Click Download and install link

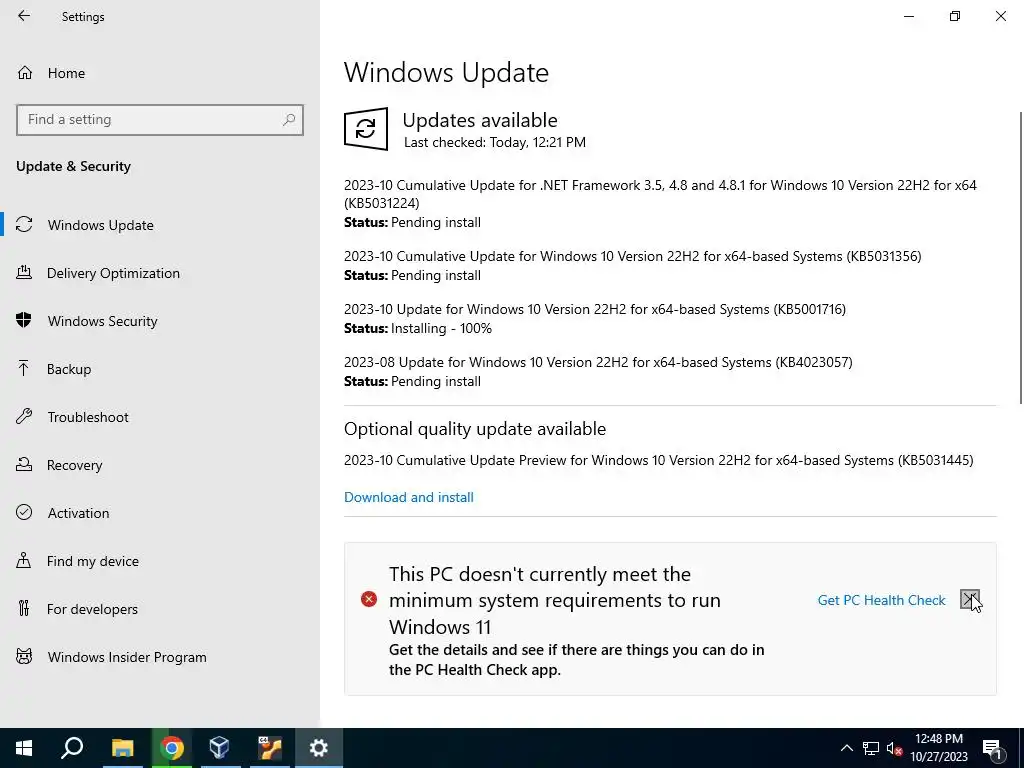pyautogui.click(x=409, y=497)
